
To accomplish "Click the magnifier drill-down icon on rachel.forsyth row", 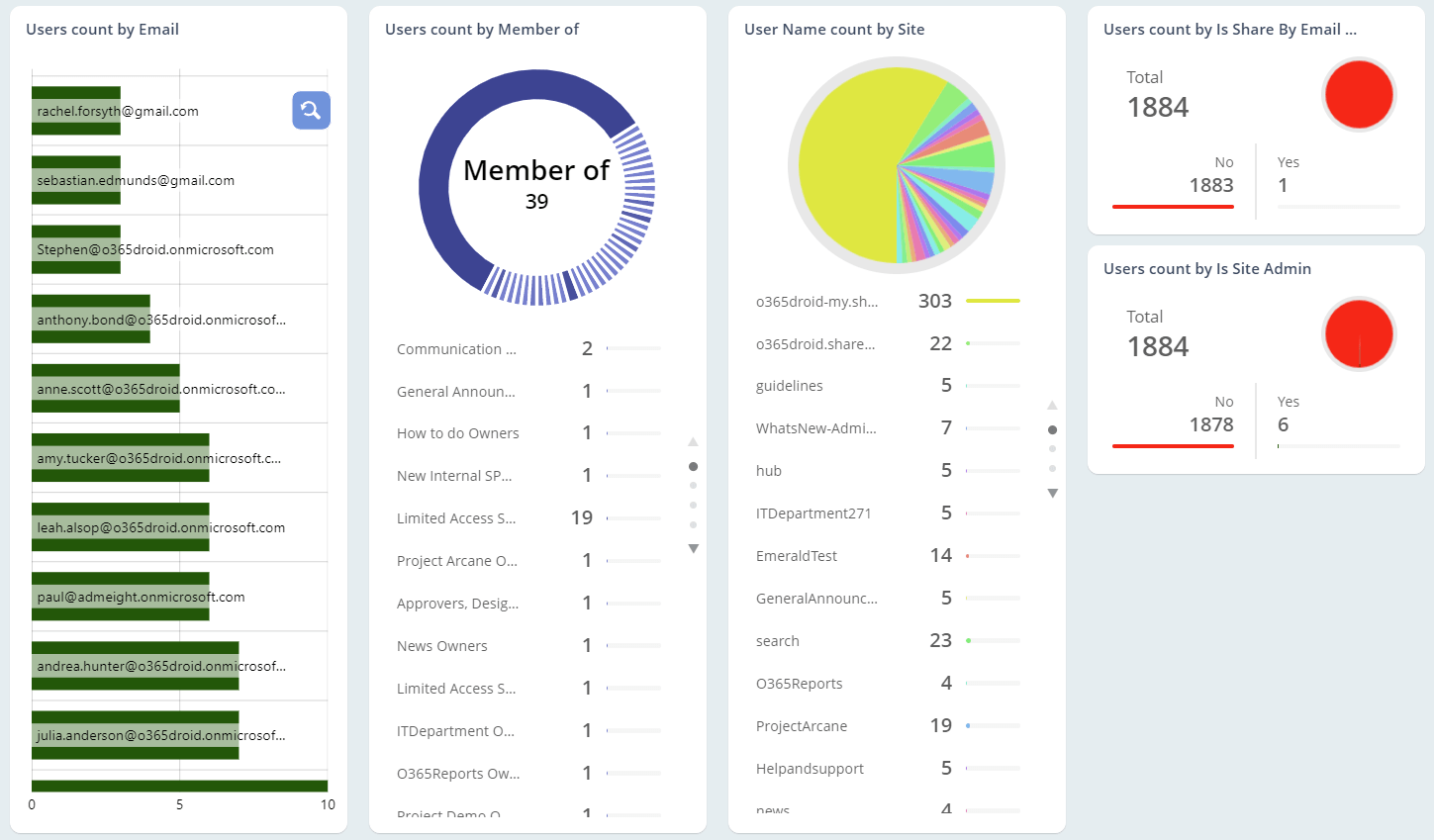I will [311, 111].
